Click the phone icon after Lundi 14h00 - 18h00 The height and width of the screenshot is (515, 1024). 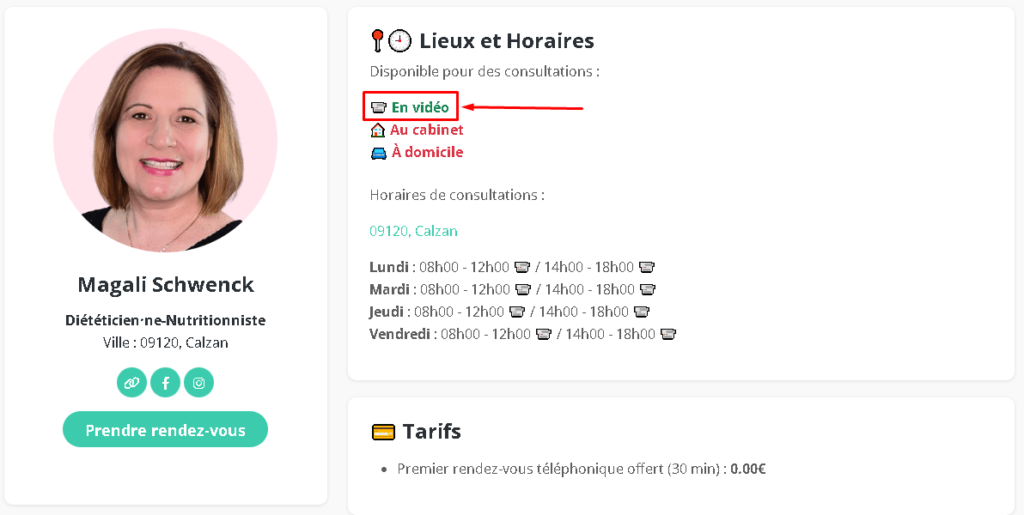tap(647, 267)
